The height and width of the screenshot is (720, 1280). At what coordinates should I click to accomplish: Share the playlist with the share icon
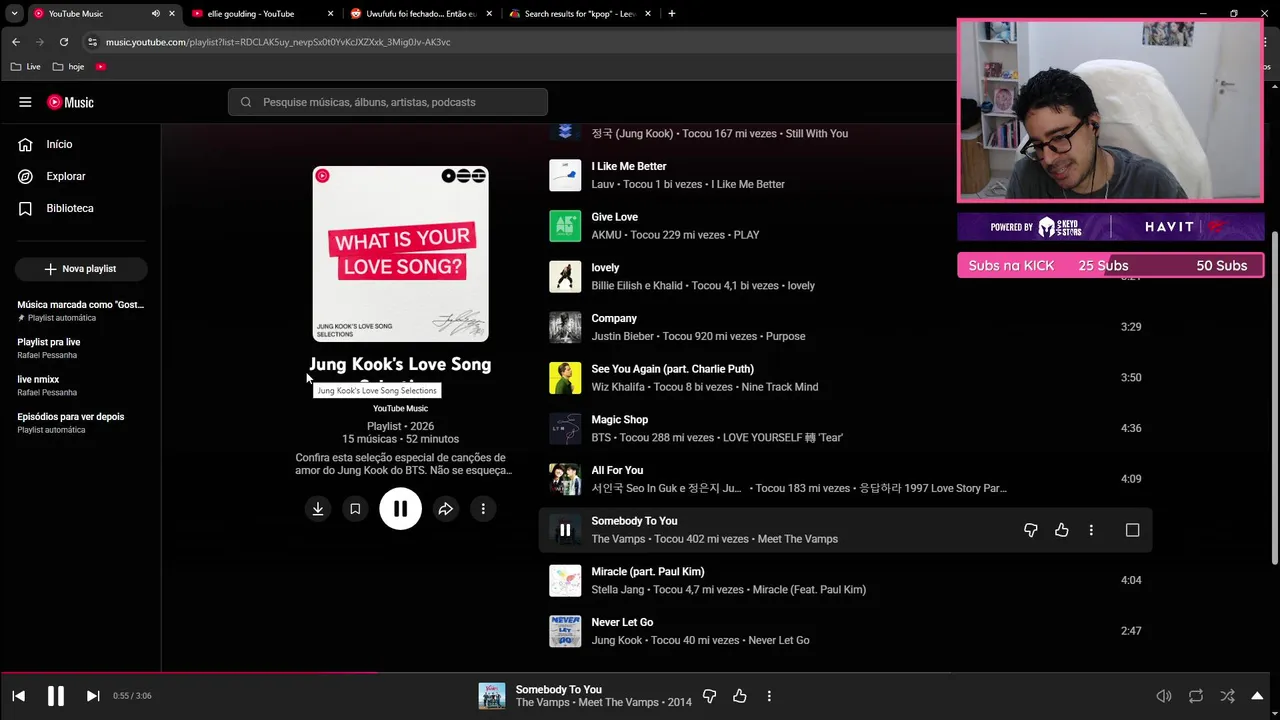446,509
